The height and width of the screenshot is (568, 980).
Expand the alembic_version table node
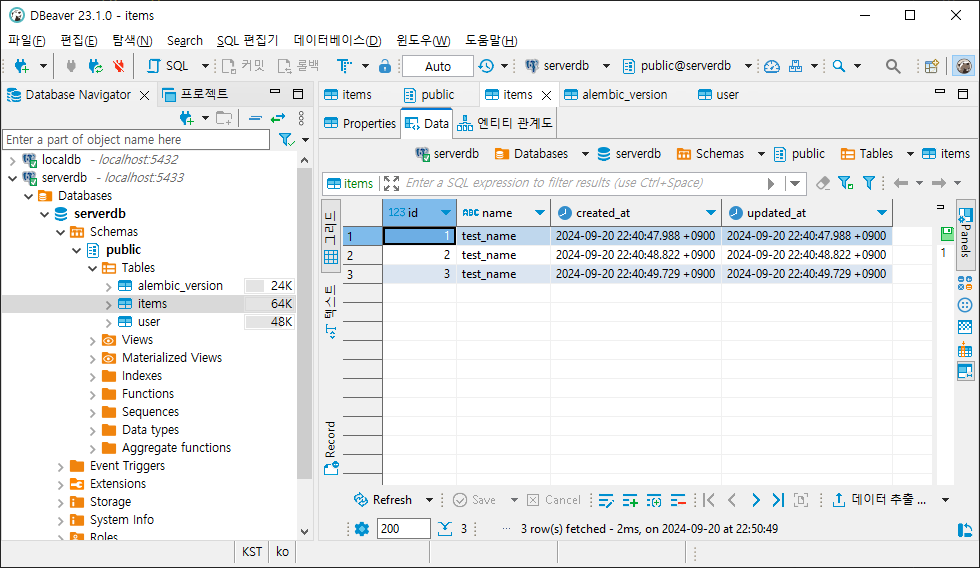(109, 286)
